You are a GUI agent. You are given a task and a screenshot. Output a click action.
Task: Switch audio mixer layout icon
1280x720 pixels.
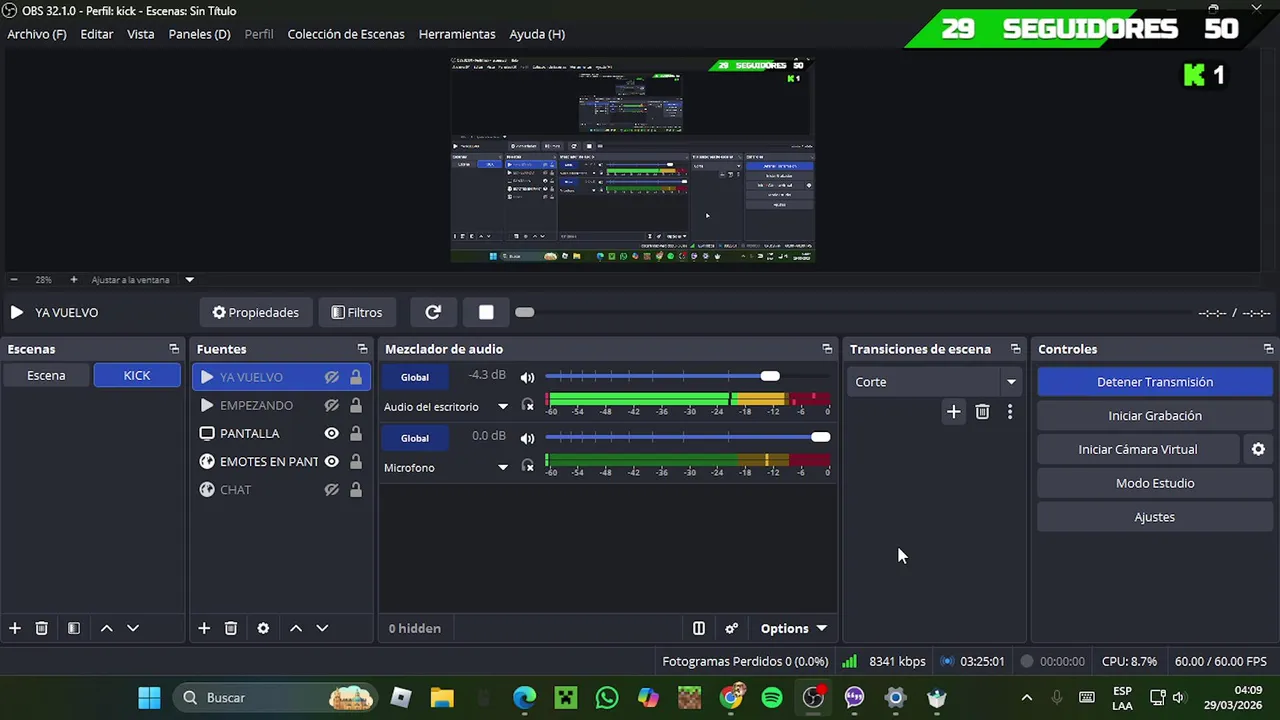tap(699, 628)
